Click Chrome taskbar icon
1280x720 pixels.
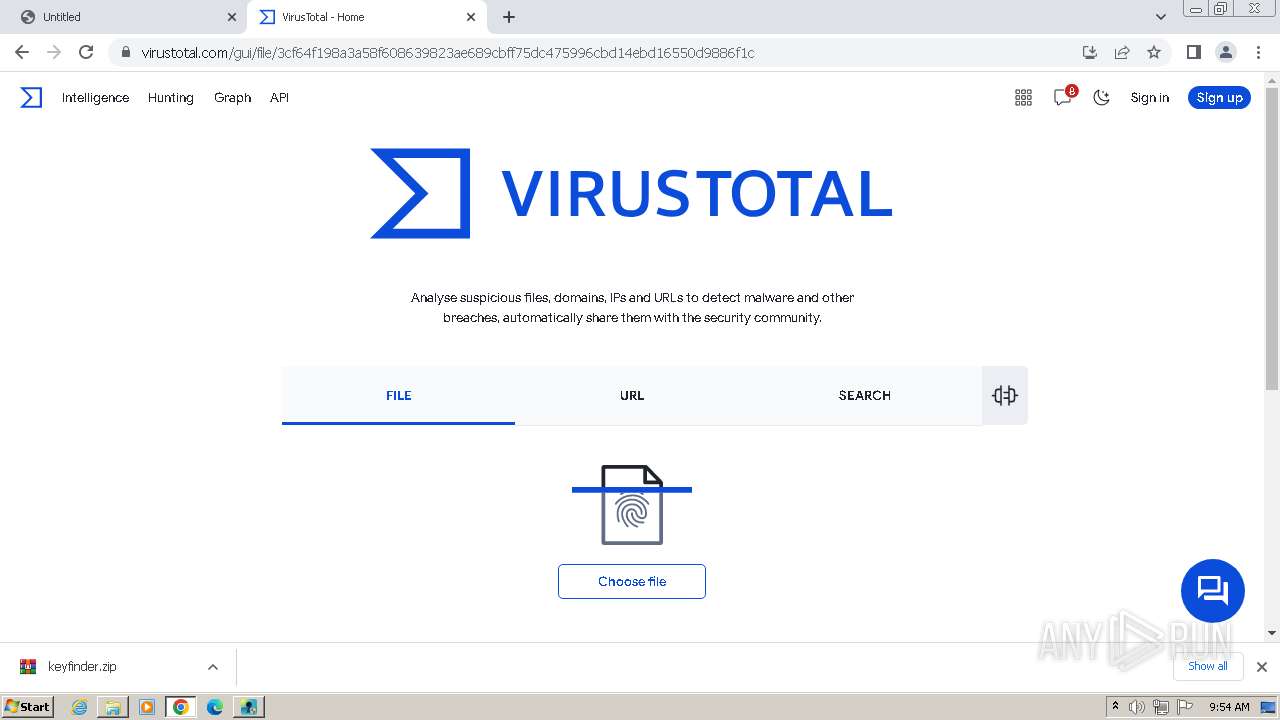181,707
